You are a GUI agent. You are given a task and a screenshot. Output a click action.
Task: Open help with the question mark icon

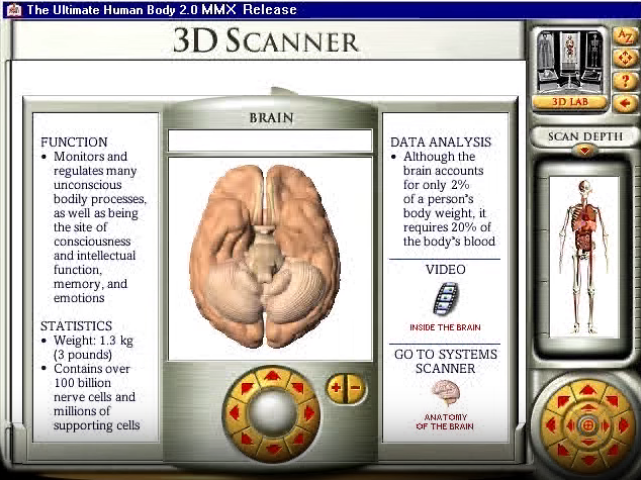point(626,80)
